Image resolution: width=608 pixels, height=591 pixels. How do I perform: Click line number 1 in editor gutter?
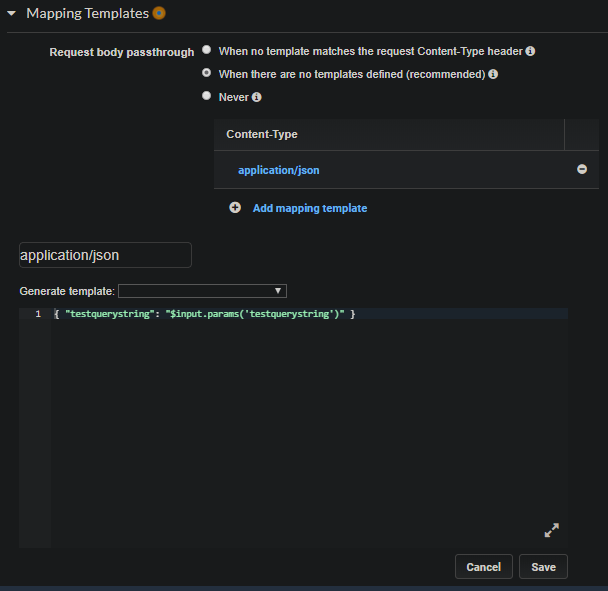tap(38, 314)
